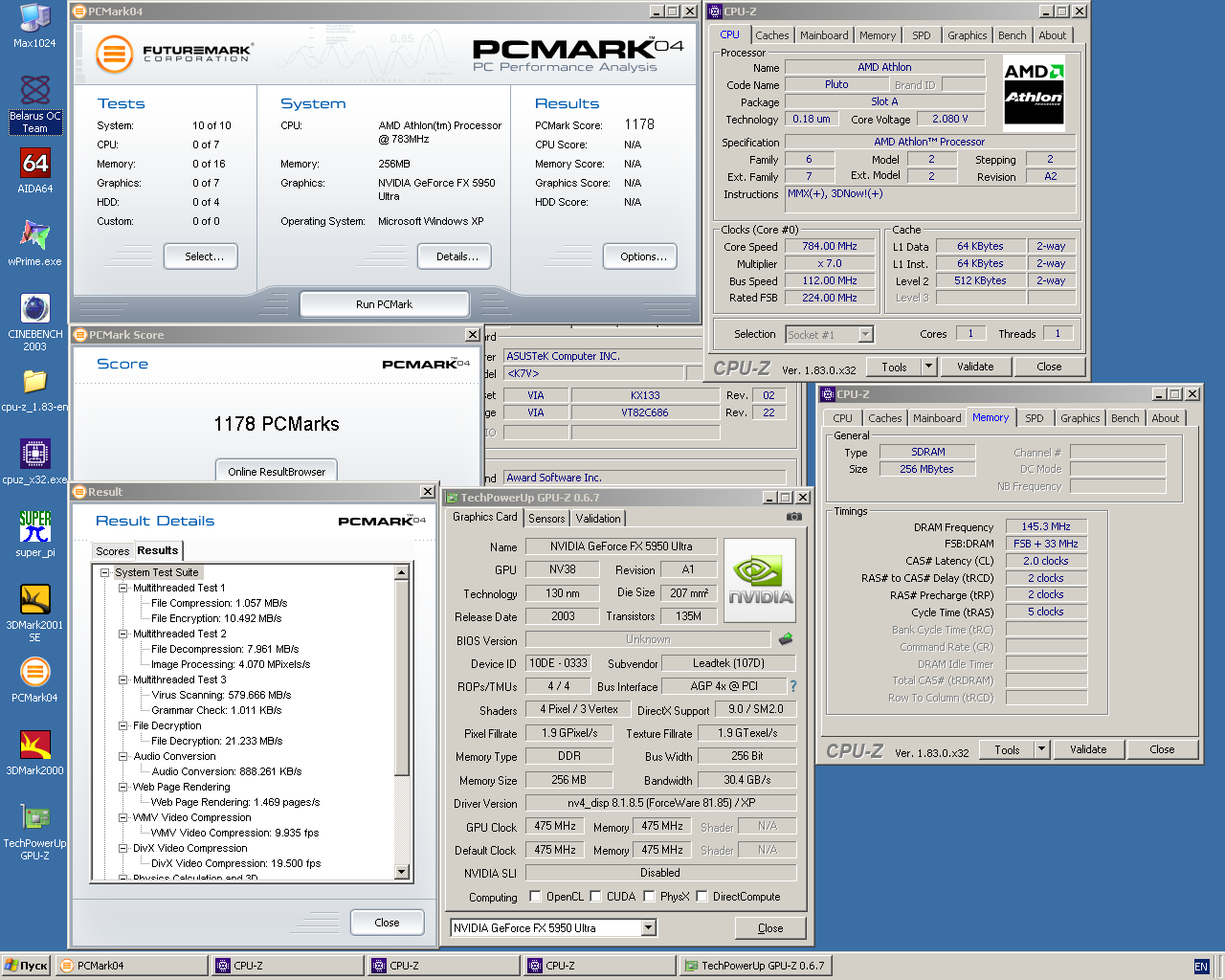Screen dimensions: 1225x980
Task: Launch AIDA64 from the desktop
Action: (34, 171)
